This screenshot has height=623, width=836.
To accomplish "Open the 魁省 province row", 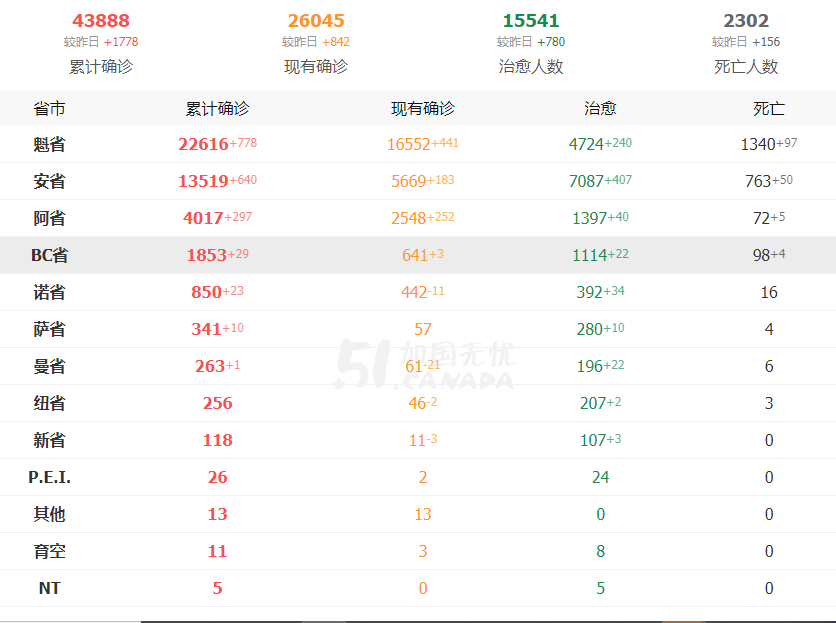I will pyautogui.click(x=418, y=144).
